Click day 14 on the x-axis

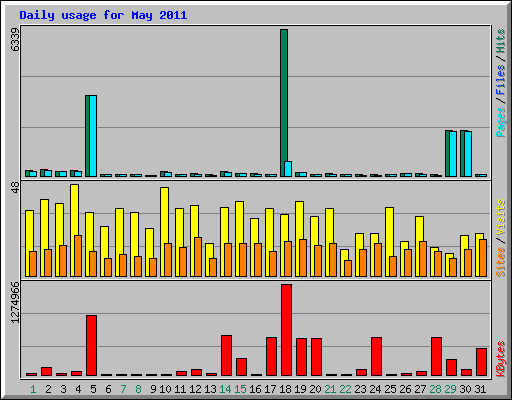(225, 389)
